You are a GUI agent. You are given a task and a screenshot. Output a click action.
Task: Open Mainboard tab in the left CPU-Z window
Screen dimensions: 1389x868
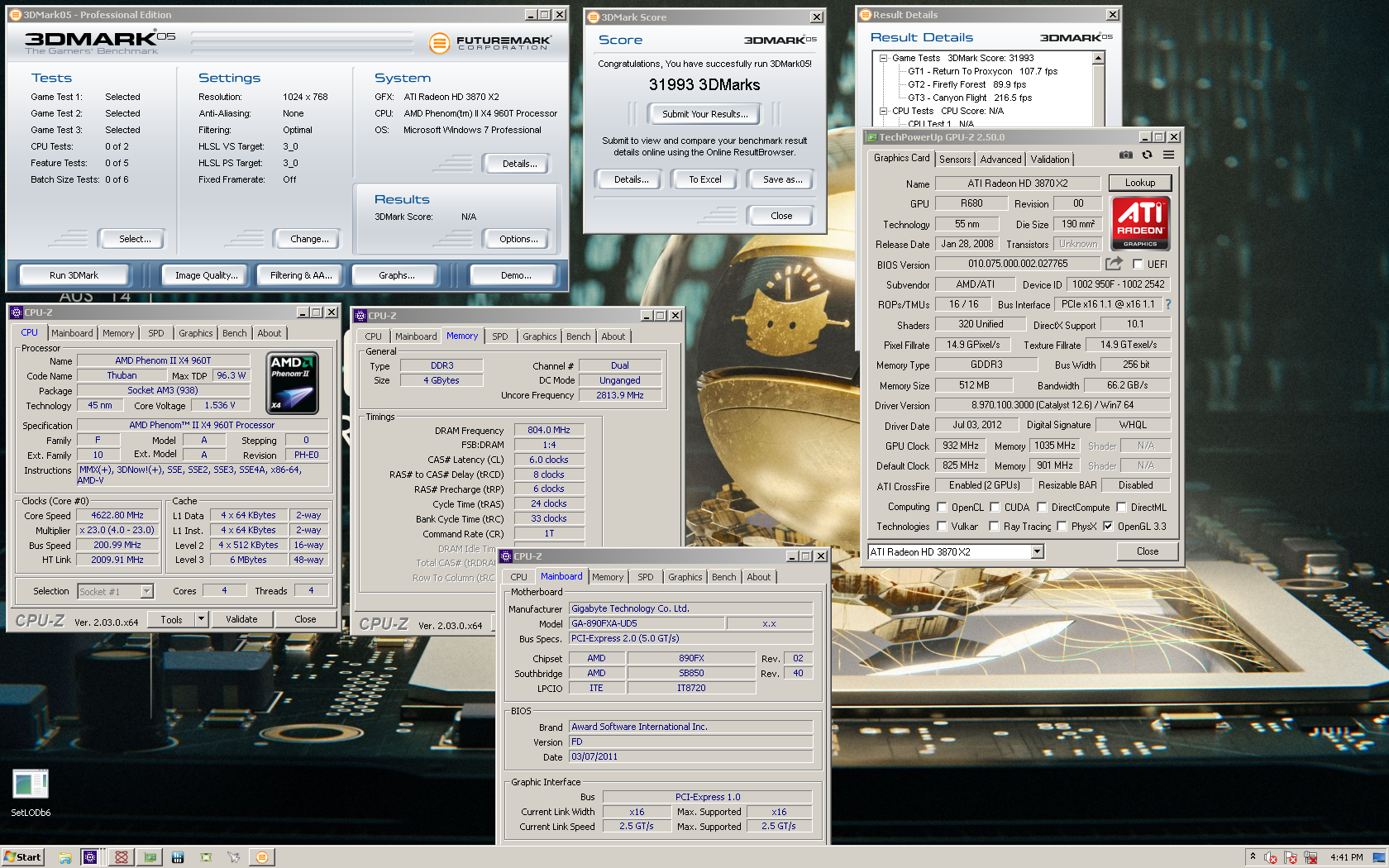click(72, 333)
